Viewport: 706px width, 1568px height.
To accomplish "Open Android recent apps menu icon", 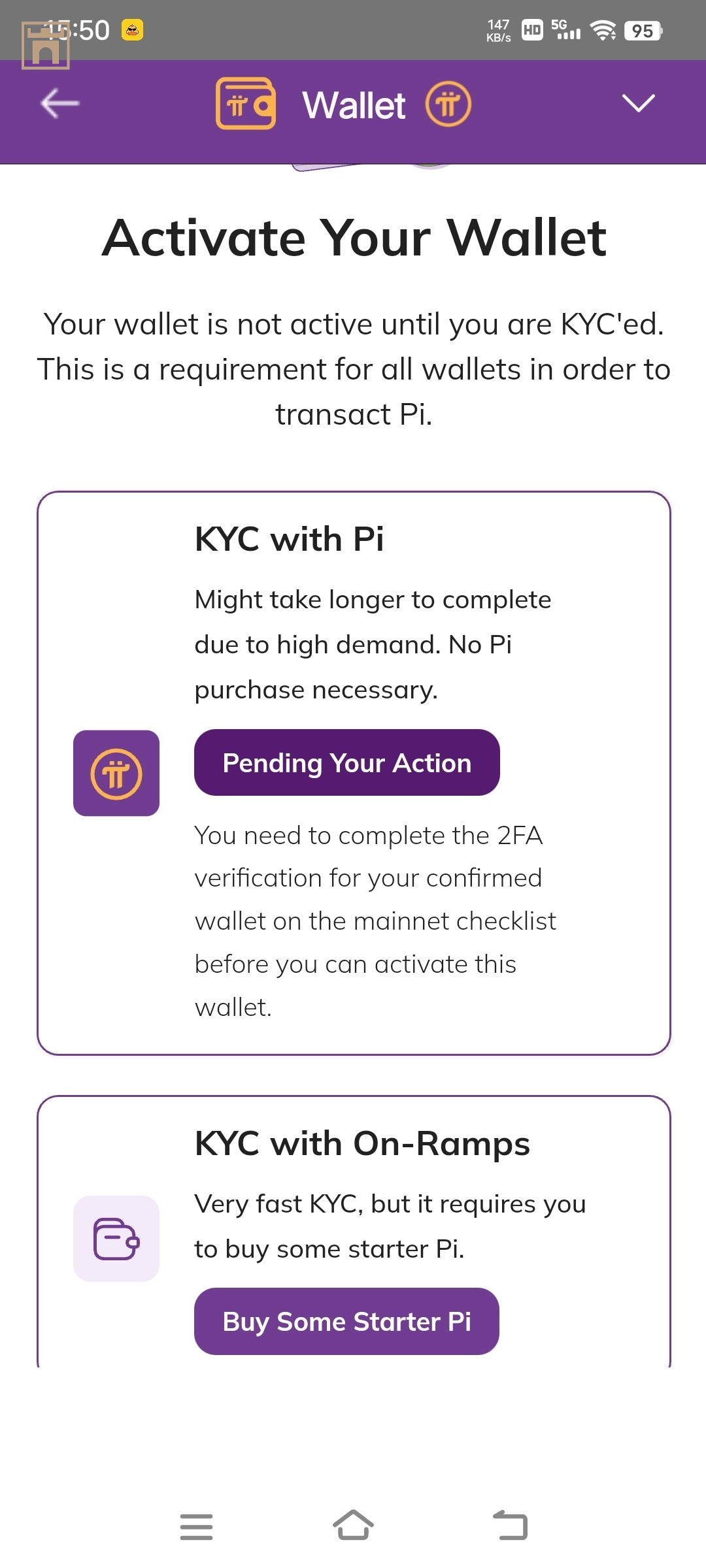I will pos(196,1527).
